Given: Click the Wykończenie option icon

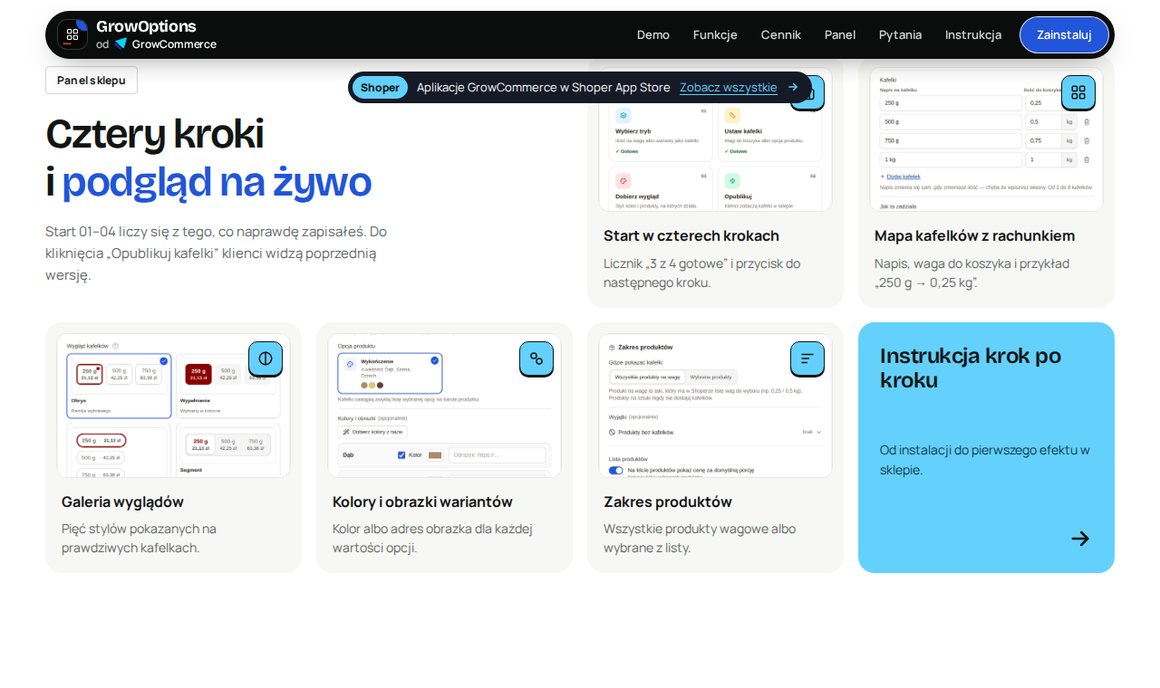Looking at the screenshot, I should click(350, 363).
